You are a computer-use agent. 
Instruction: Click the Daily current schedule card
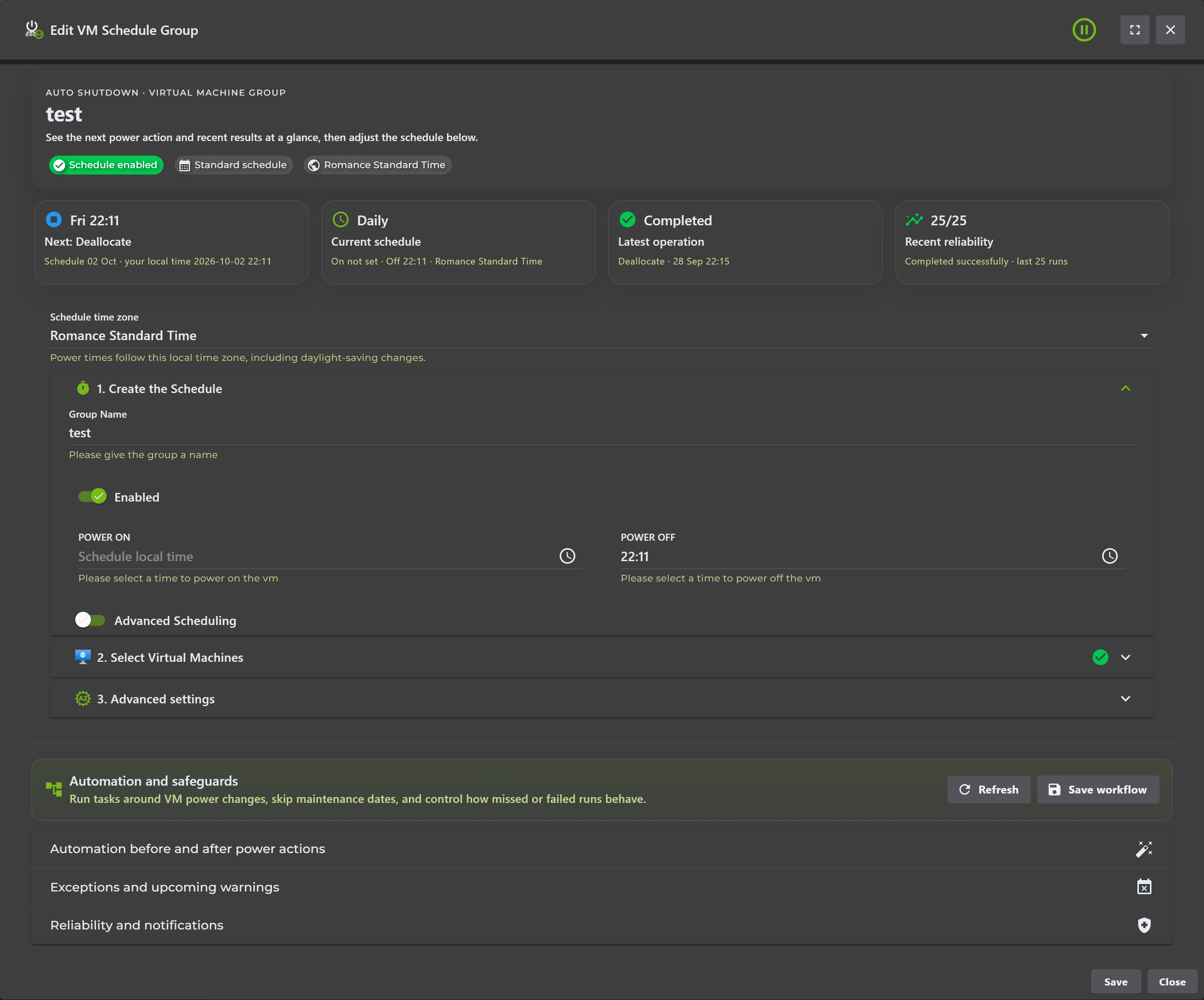[458, 243]
